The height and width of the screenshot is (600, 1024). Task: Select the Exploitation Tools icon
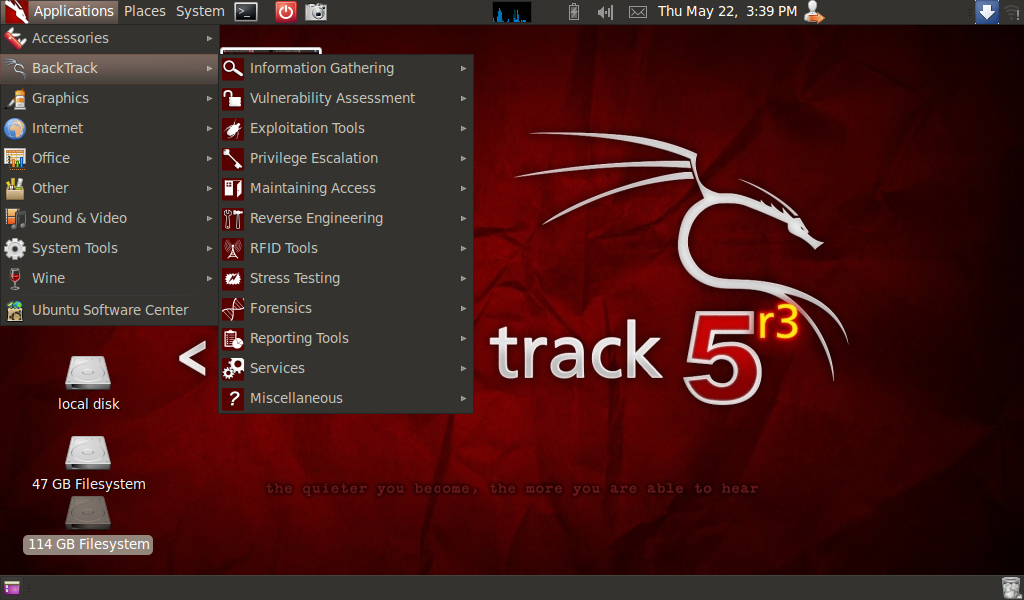point(233,128)
